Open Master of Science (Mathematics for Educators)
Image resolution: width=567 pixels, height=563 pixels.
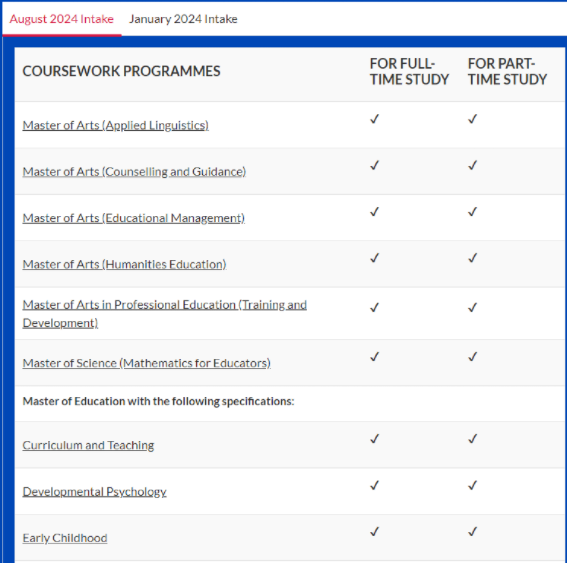point(146,363)
